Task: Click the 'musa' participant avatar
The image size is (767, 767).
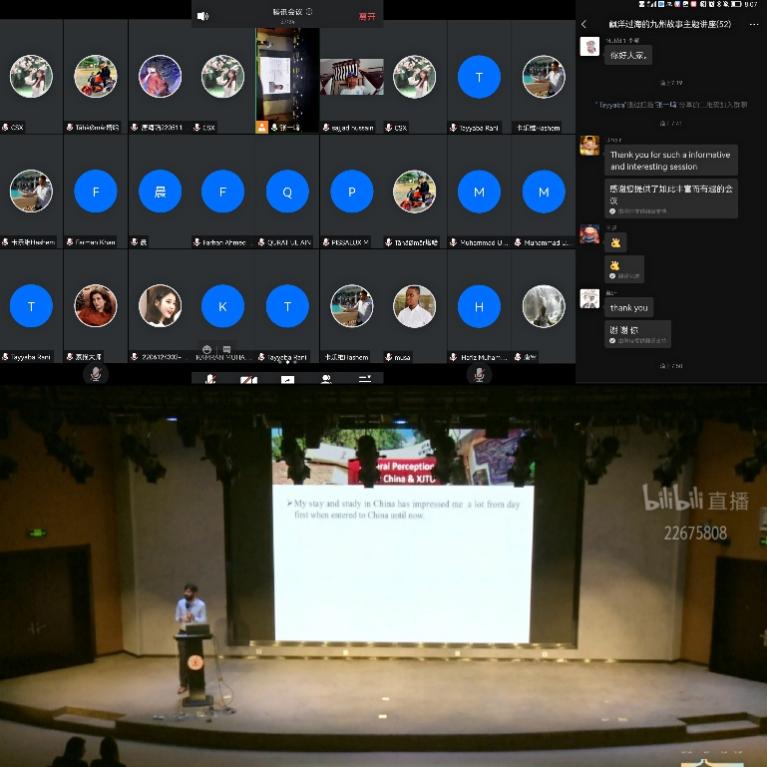Action: click(x=415, y=306)
